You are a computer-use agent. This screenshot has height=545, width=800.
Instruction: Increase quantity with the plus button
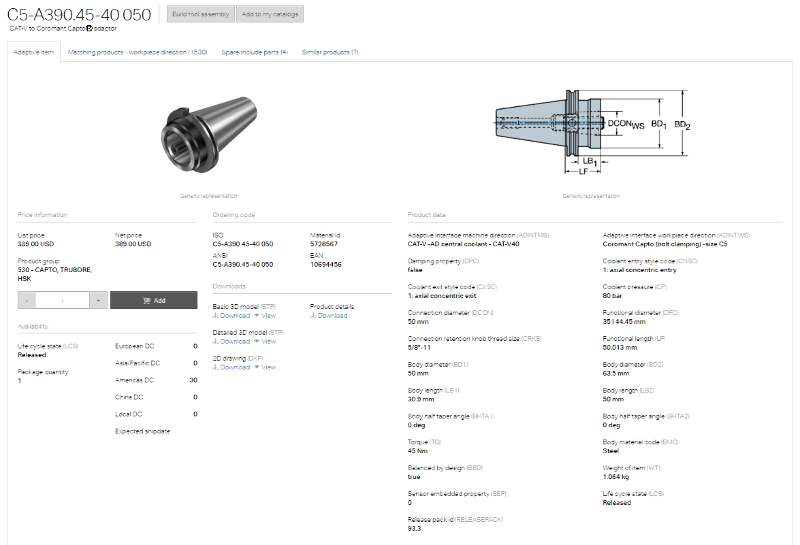pos(98,301)
